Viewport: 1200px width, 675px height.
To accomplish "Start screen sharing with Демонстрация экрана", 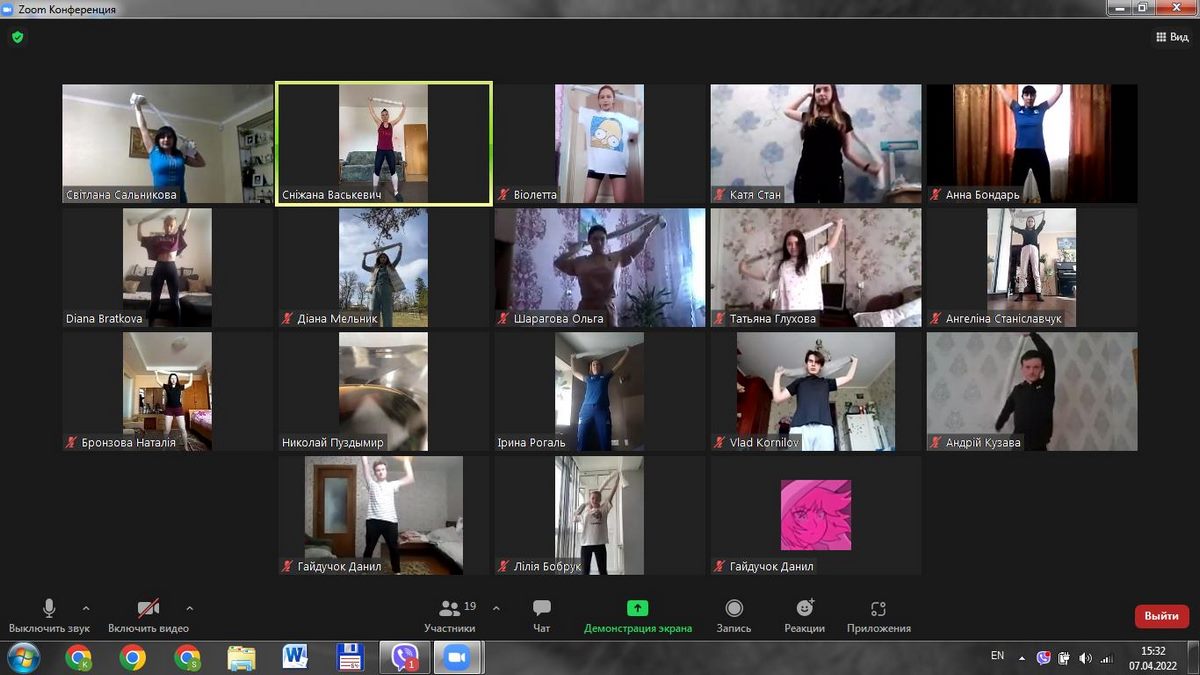I will tap(638, 615).
